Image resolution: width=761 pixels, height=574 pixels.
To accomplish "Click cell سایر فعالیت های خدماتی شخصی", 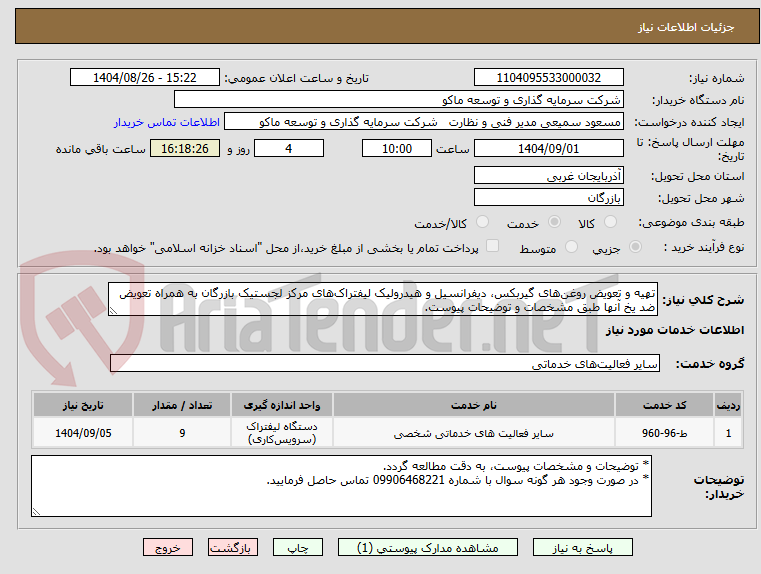I will tap(474, 433).
